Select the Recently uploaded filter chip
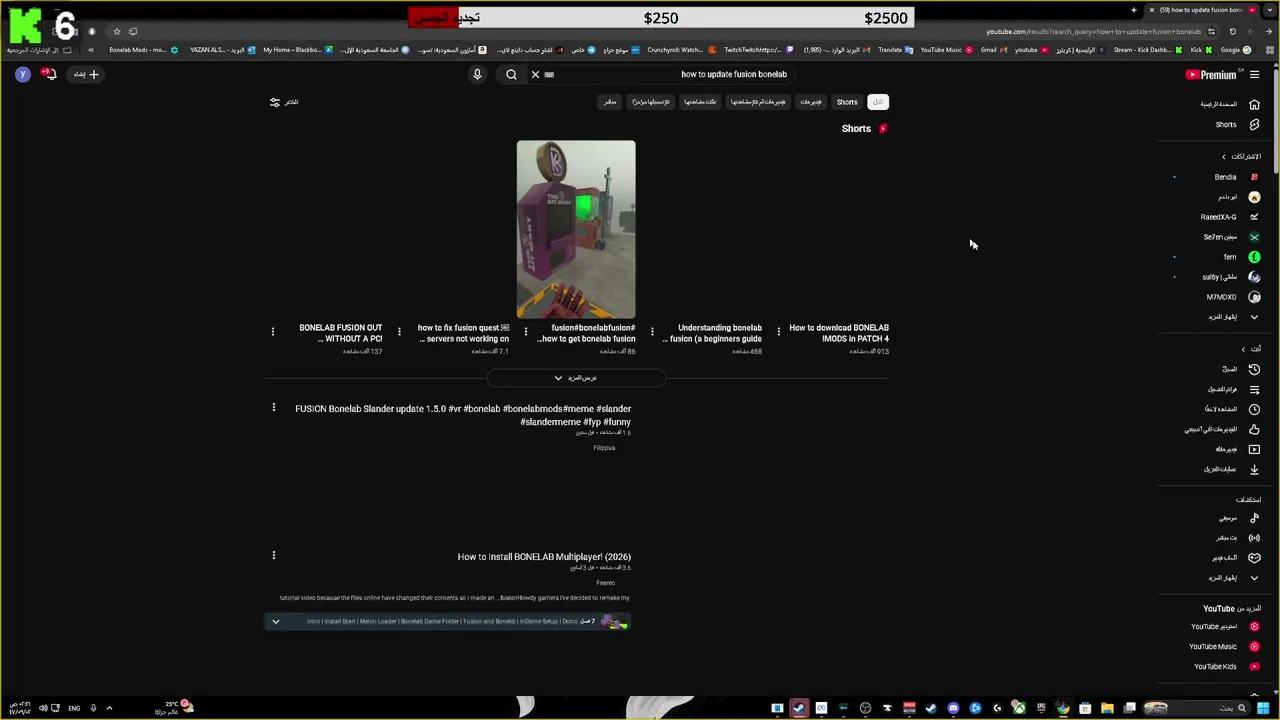 [651, 102]
